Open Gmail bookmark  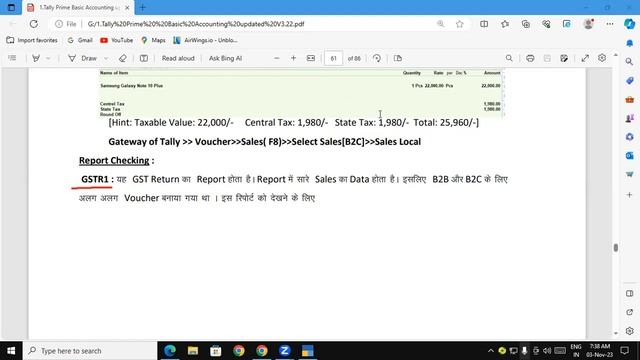click(80, 40)
